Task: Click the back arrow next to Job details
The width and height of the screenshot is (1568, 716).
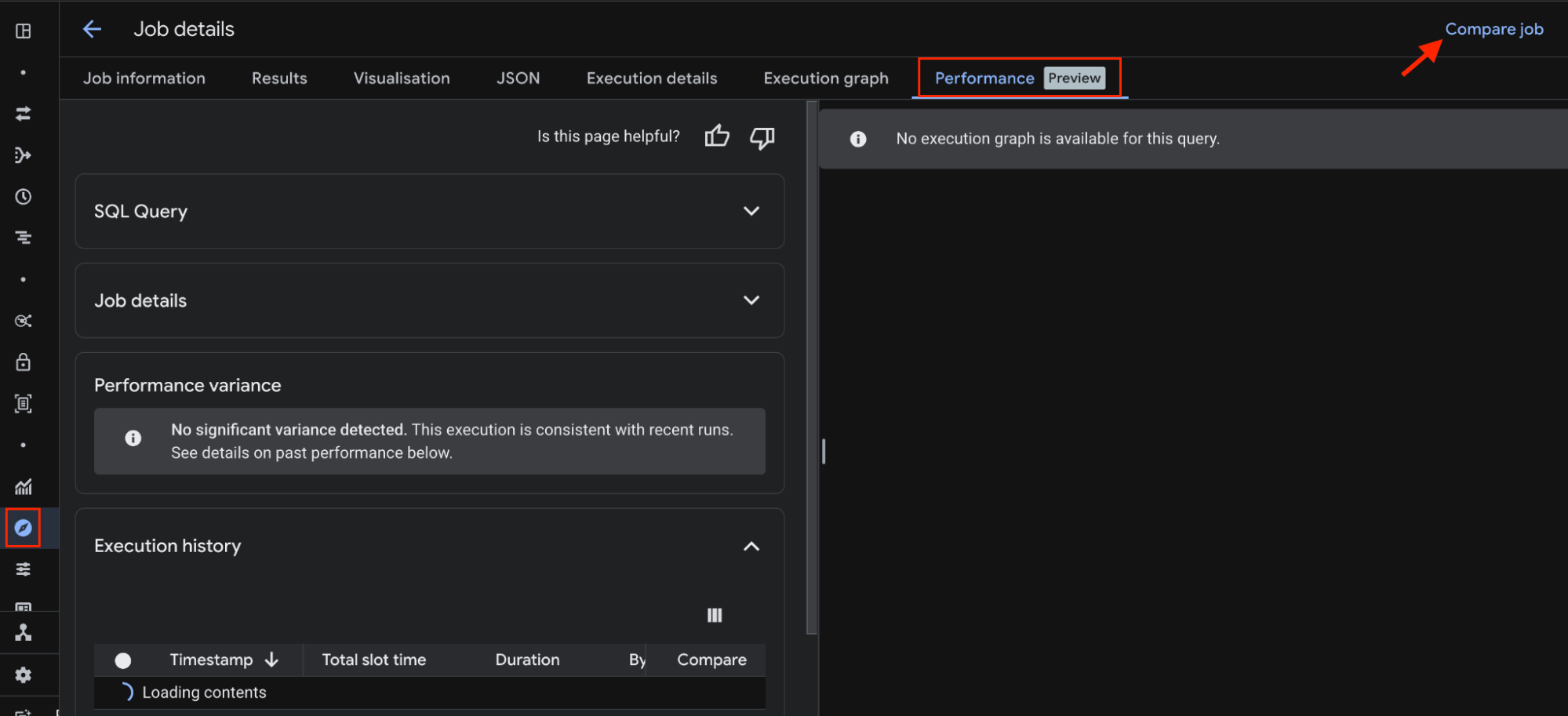Action: pos(93,30)
